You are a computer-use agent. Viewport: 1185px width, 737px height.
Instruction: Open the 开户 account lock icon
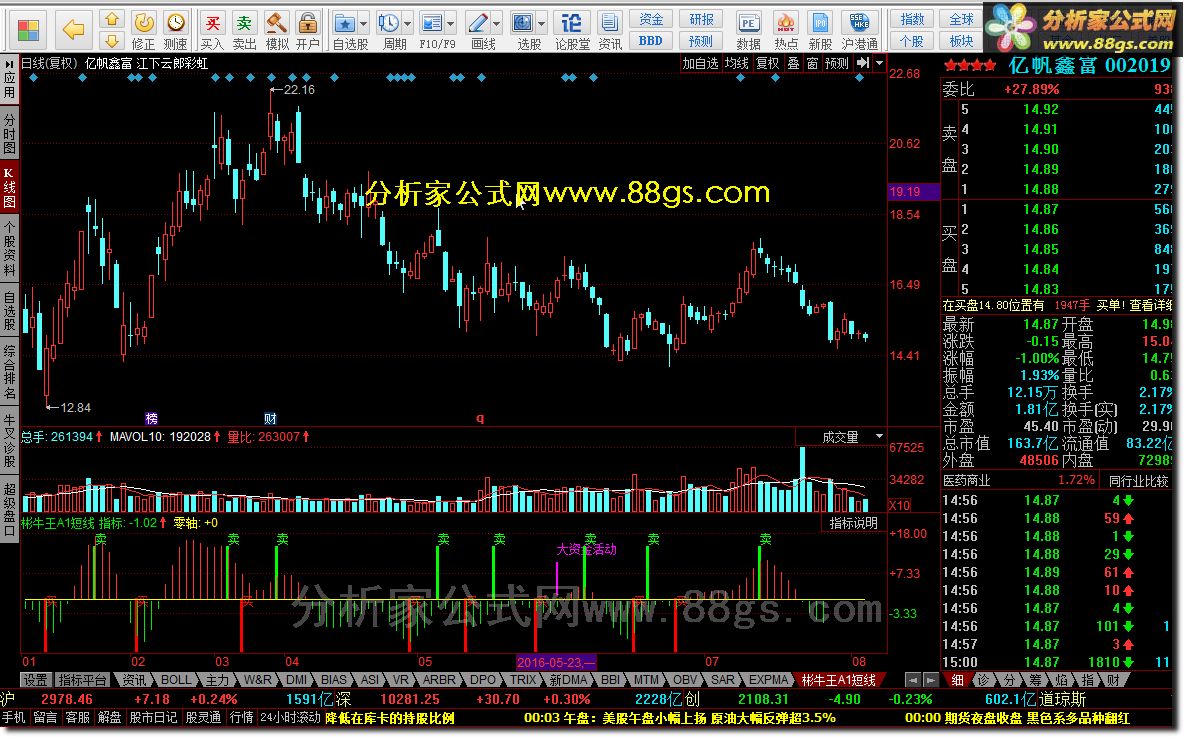point(308,31)
